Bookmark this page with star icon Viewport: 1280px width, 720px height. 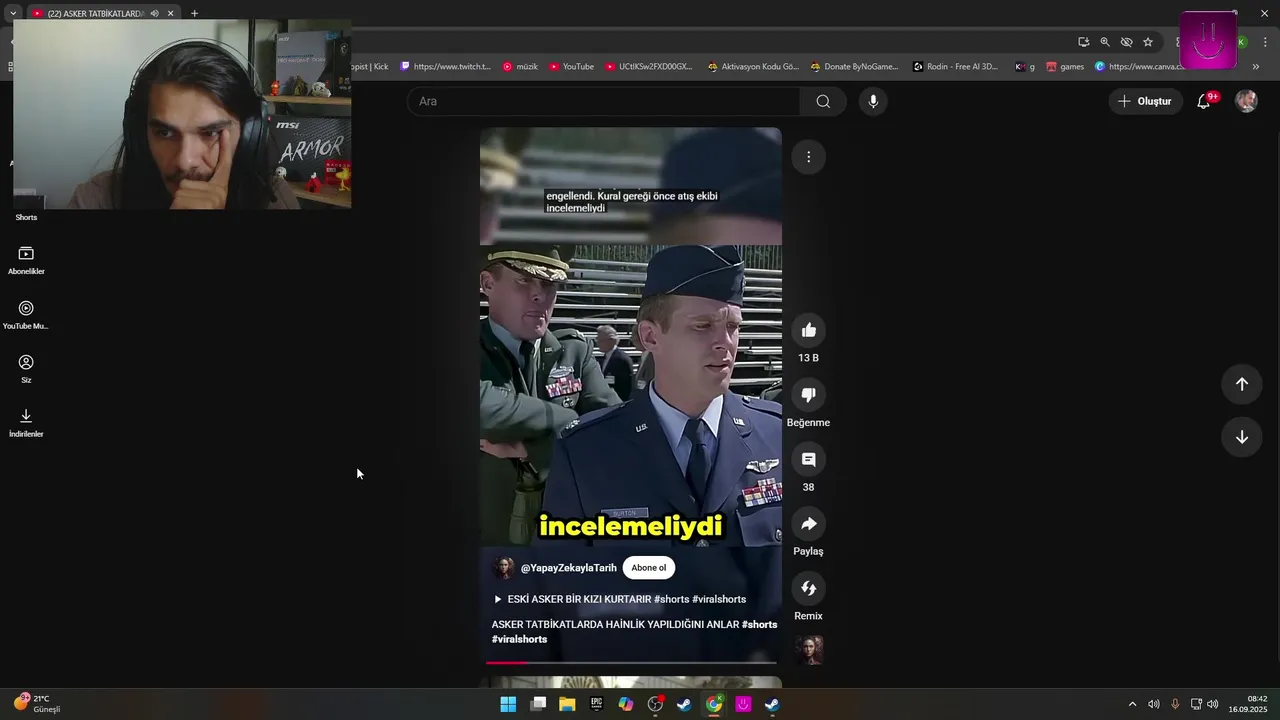click(x=1148, y=42)
